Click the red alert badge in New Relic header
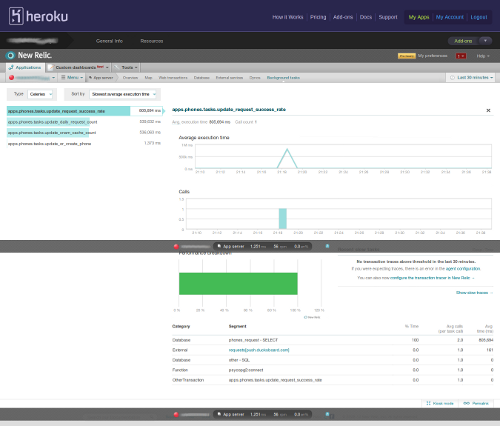The image size is (500, 426). (461, 56)
